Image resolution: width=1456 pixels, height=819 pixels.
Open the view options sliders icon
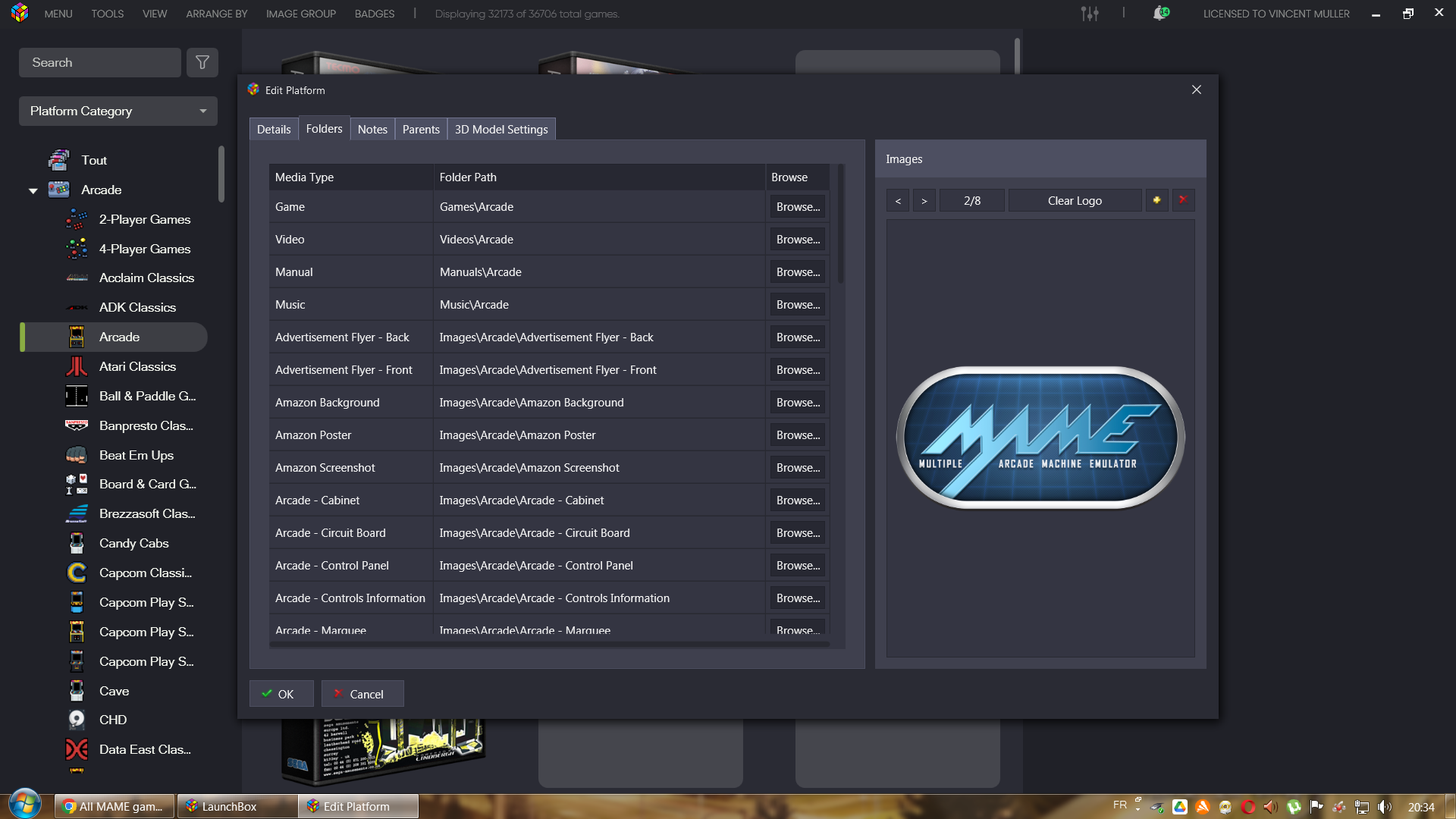pos(1090,14)
